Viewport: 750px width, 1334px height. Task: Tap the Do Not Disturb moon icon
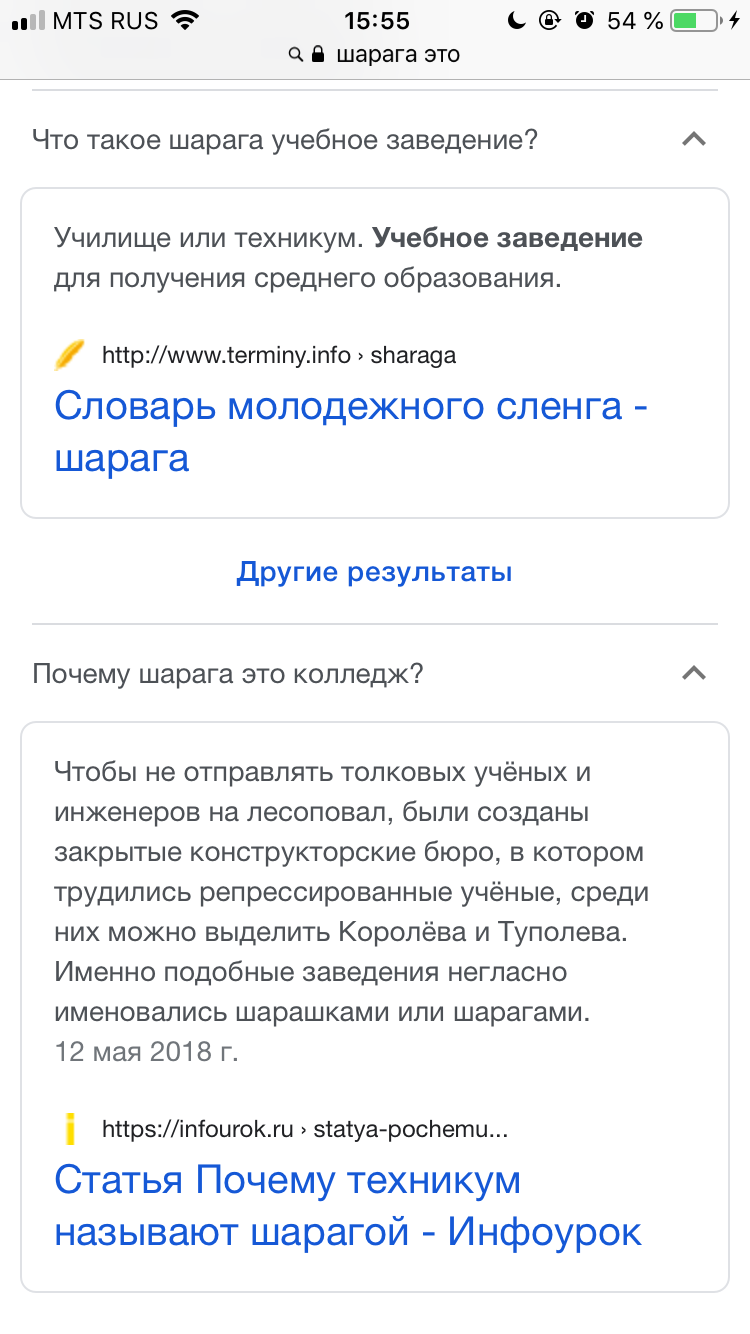pyautogui.click(x=515, y=20)
